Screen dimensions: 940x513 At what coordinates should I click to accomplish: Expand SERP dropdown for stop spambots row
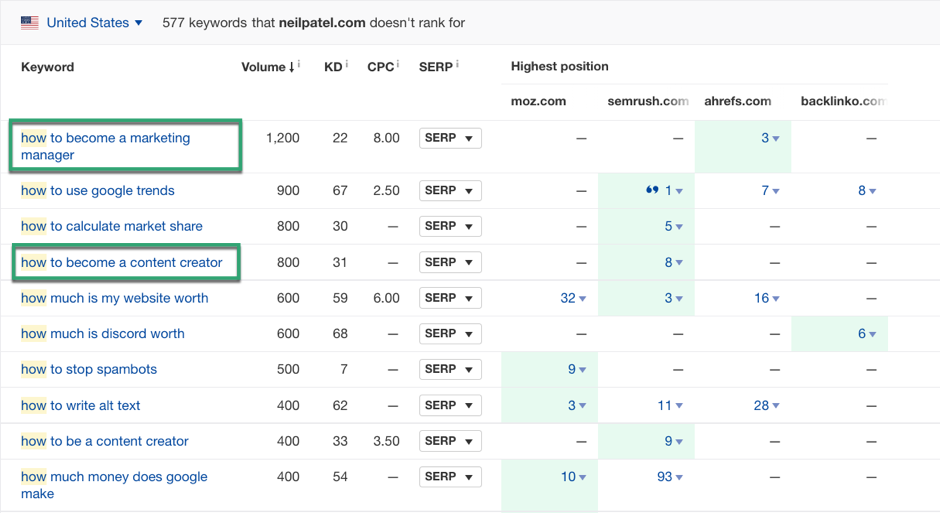[450, 369]
